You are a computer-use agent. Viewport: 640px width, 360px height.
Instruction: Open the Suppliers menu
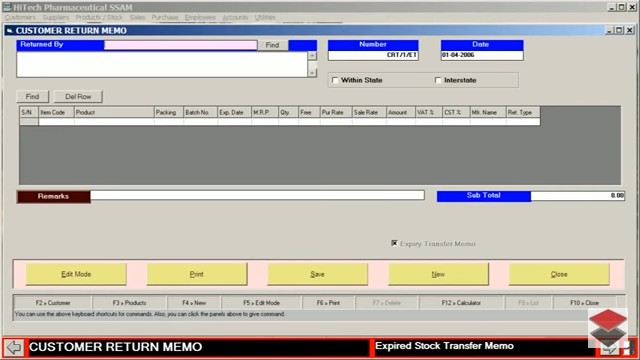(x=56, y=17)
